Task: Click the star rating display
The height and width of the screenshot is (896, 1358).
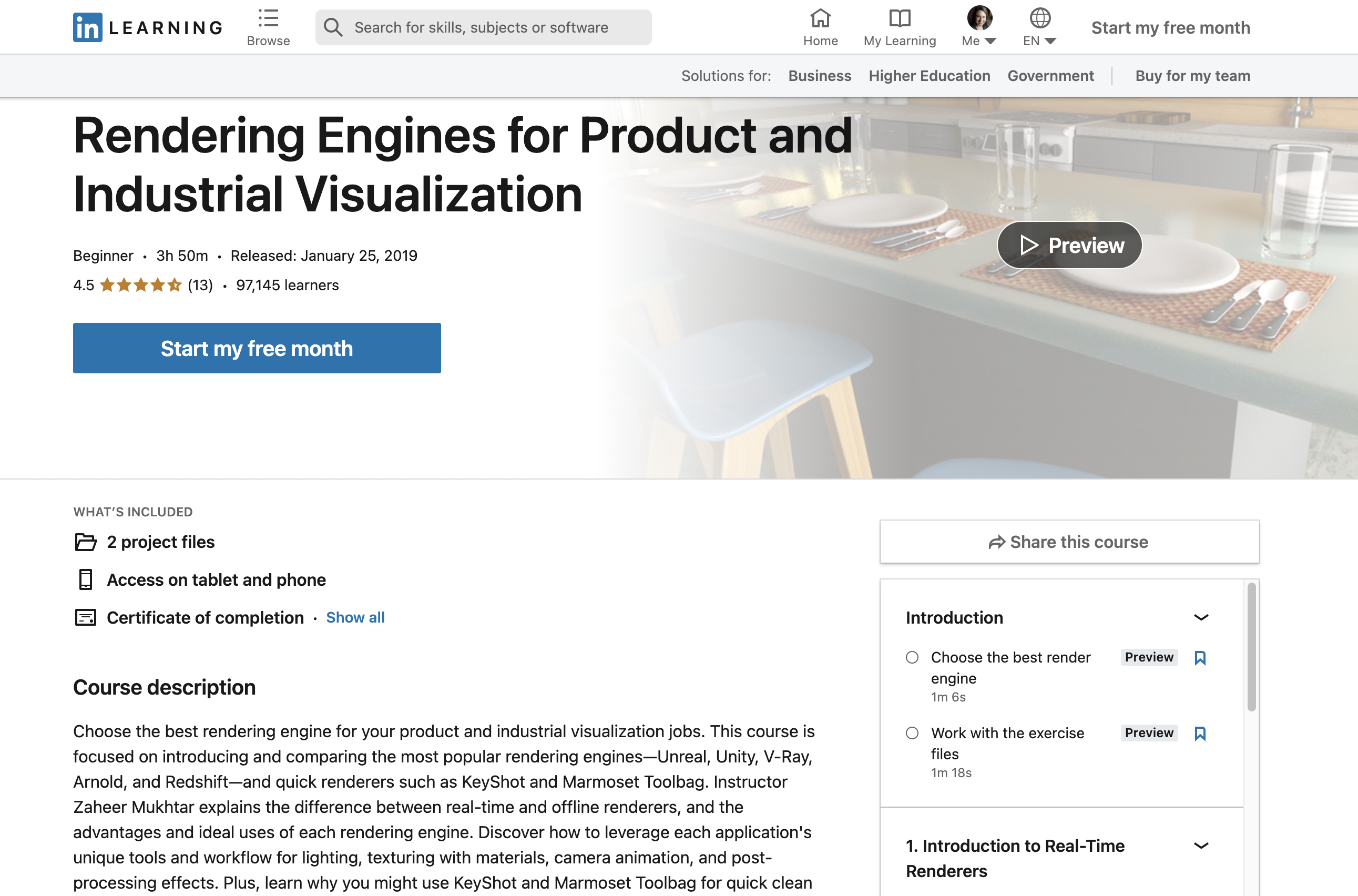Action: coord(140,284)
